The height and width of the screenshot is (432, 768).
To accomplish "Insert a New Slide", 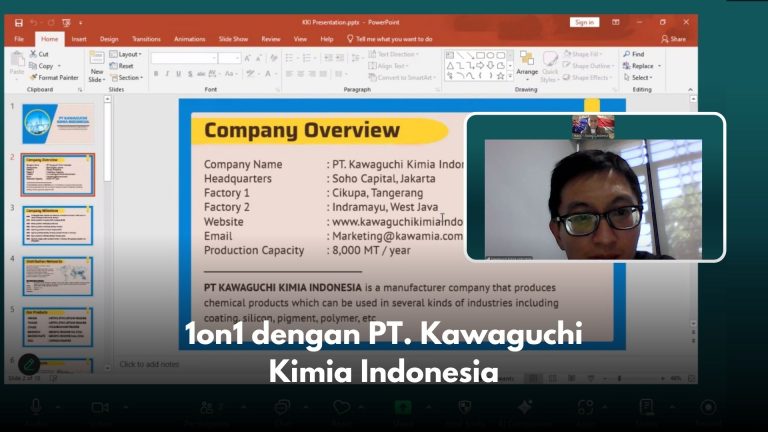I will coord(96,67).
